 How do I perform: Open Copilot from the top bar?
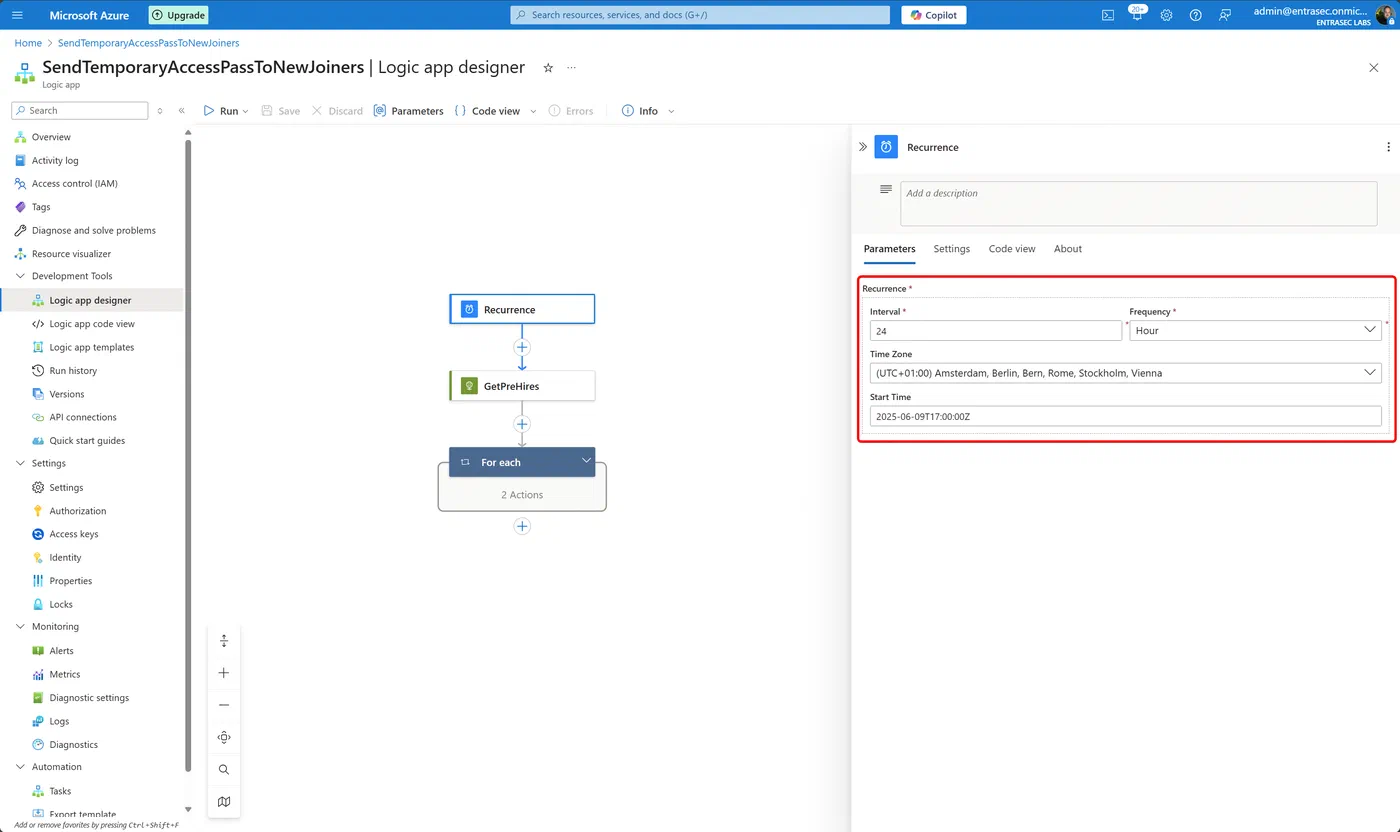click(933, 15)
